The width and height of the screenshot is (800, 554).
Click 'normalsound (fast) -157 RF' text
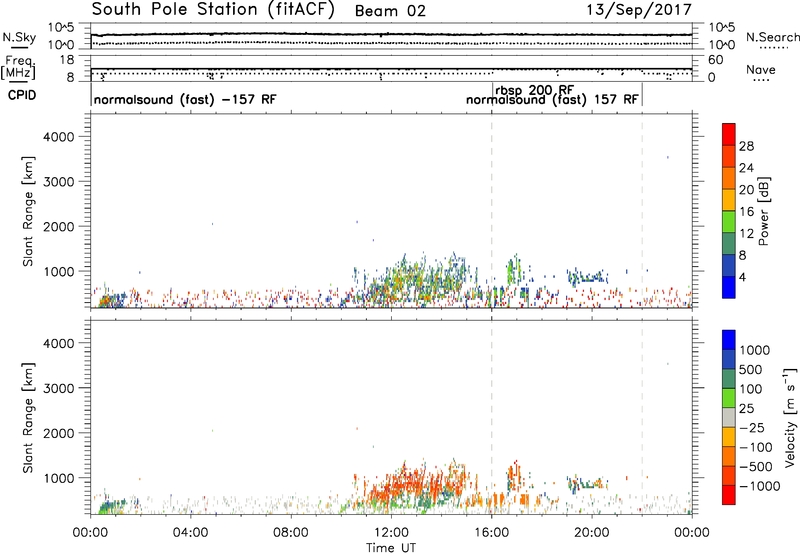click(185, 99)
